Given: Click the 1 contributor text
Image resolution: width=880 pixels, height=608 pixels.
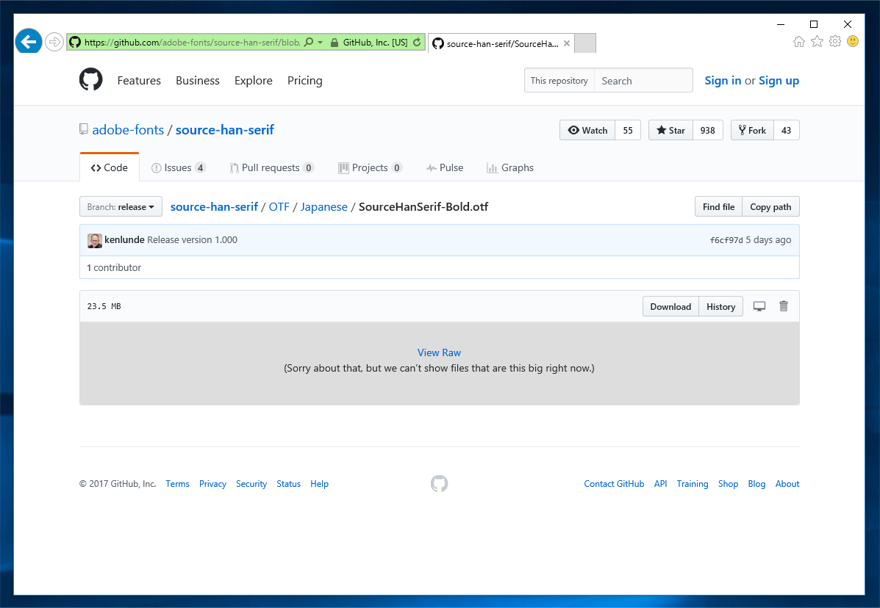Looking at the screenshot, I should tap(114, 267).
